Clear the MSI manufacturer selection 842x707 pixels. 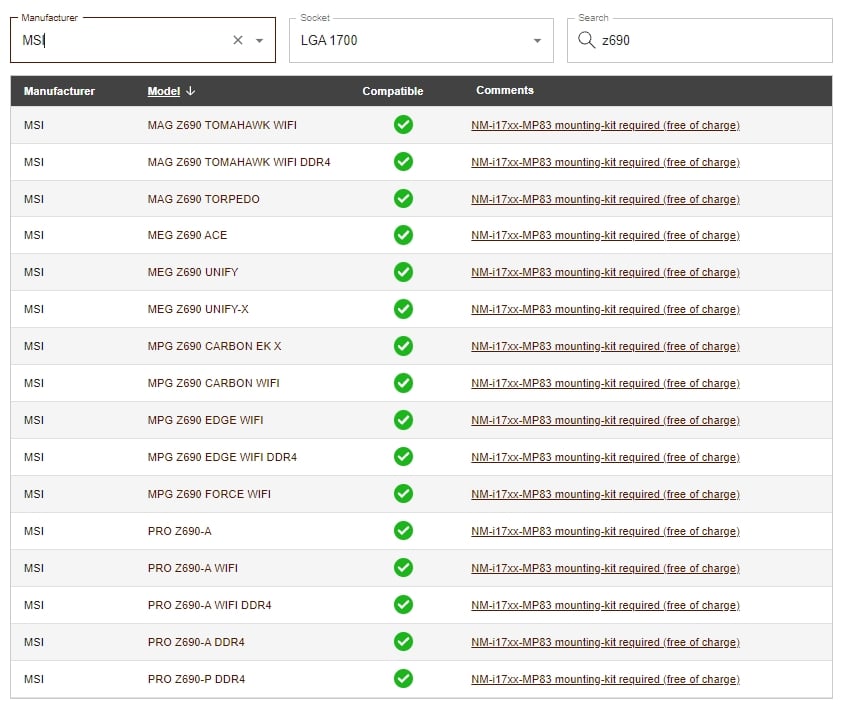pos(238,41)
